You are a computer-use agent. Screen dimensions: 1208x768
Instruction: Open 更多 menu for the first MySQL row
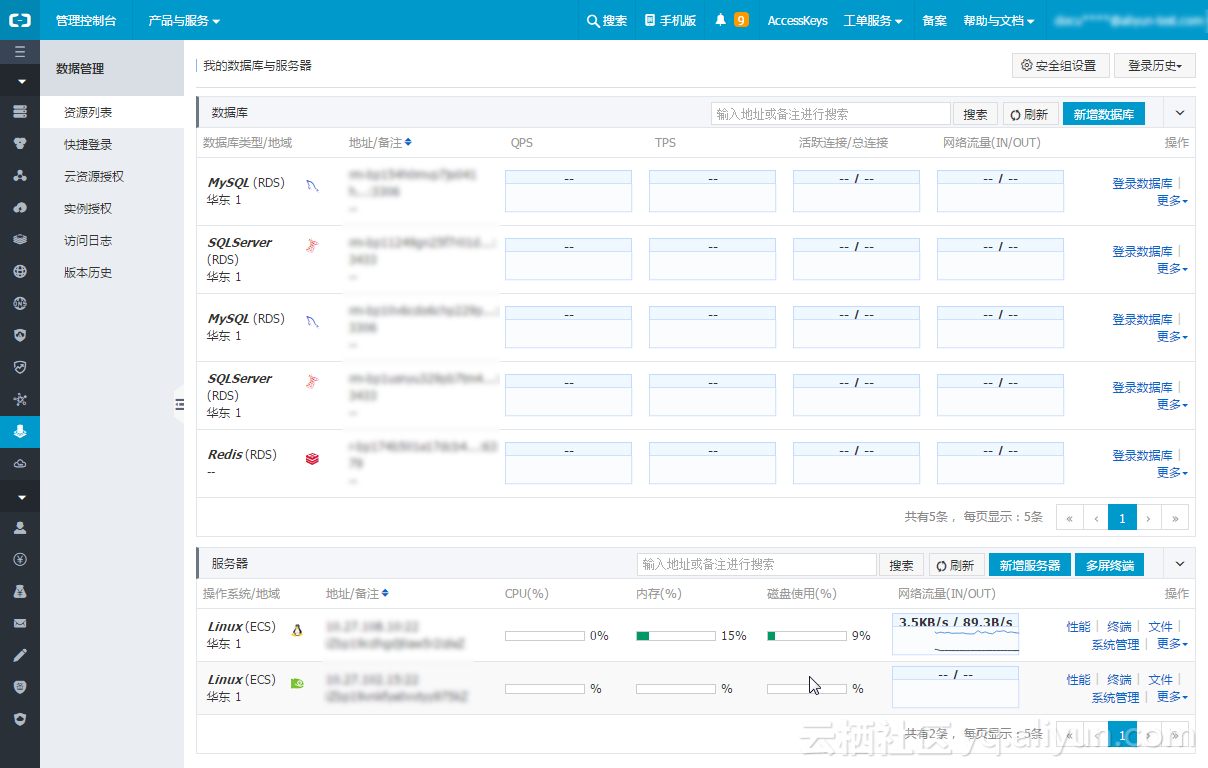(x=1172, y=200)
